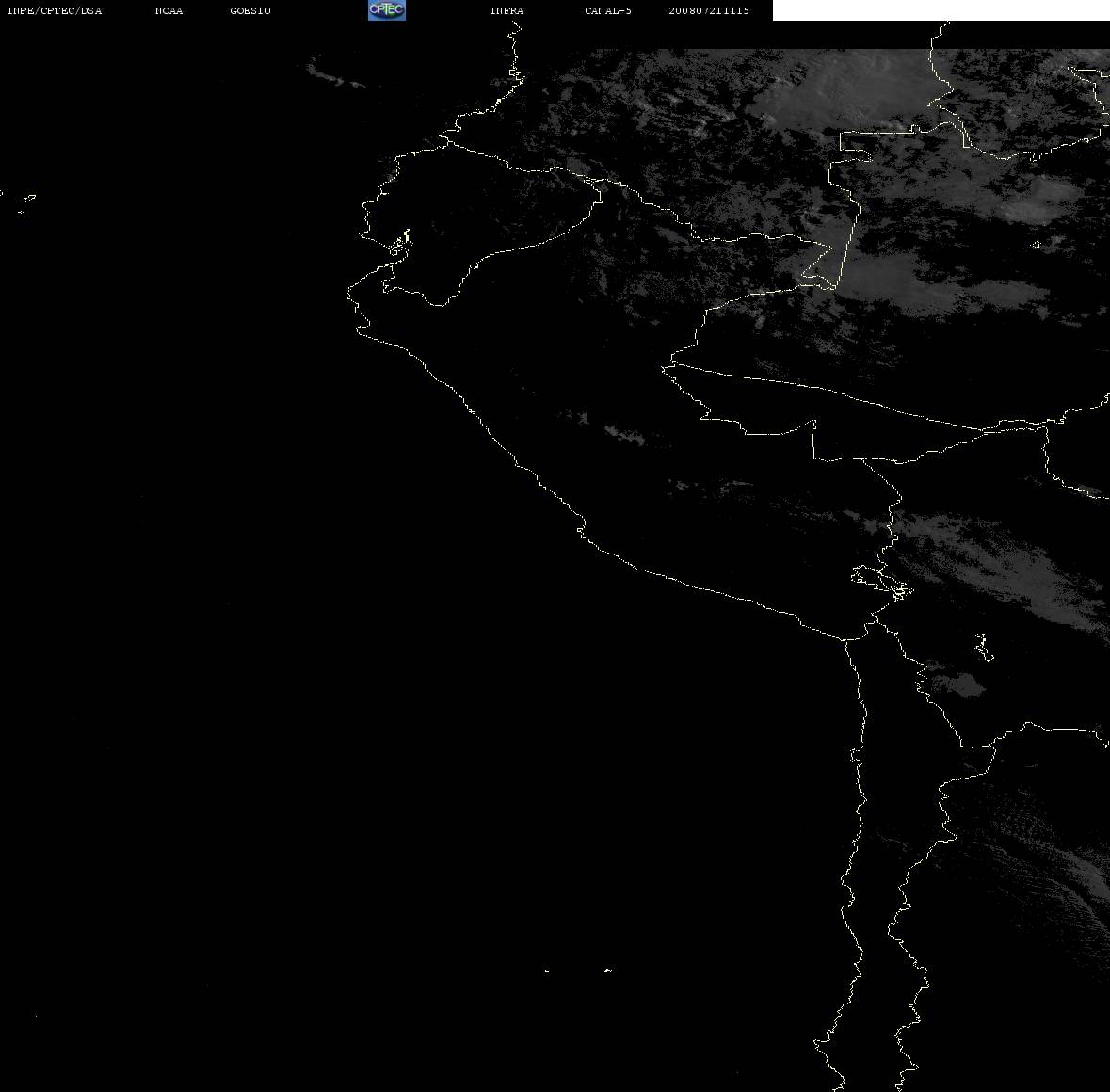This screenshot has width=1110, height=1092.
Task: Click the 200807211115 timestamp text
Action: click(709, 10)
